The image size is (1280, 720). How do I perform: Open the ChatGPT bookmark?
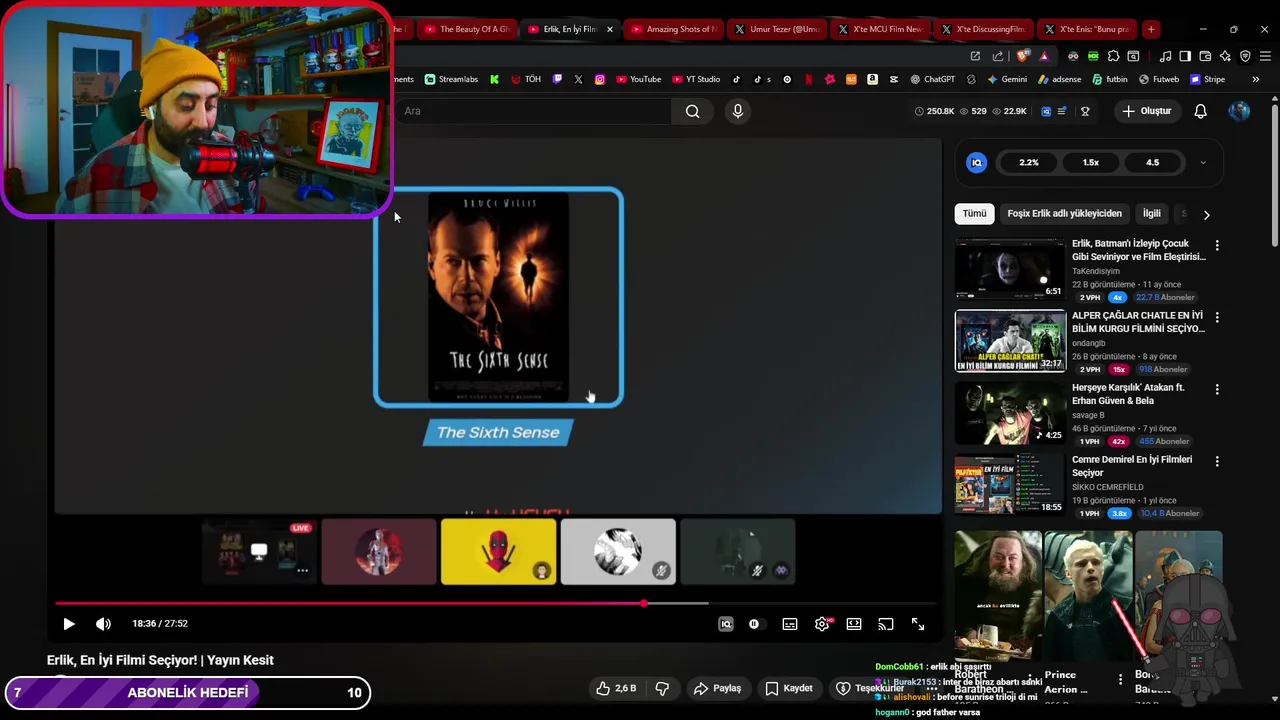[x=932, y=79]
